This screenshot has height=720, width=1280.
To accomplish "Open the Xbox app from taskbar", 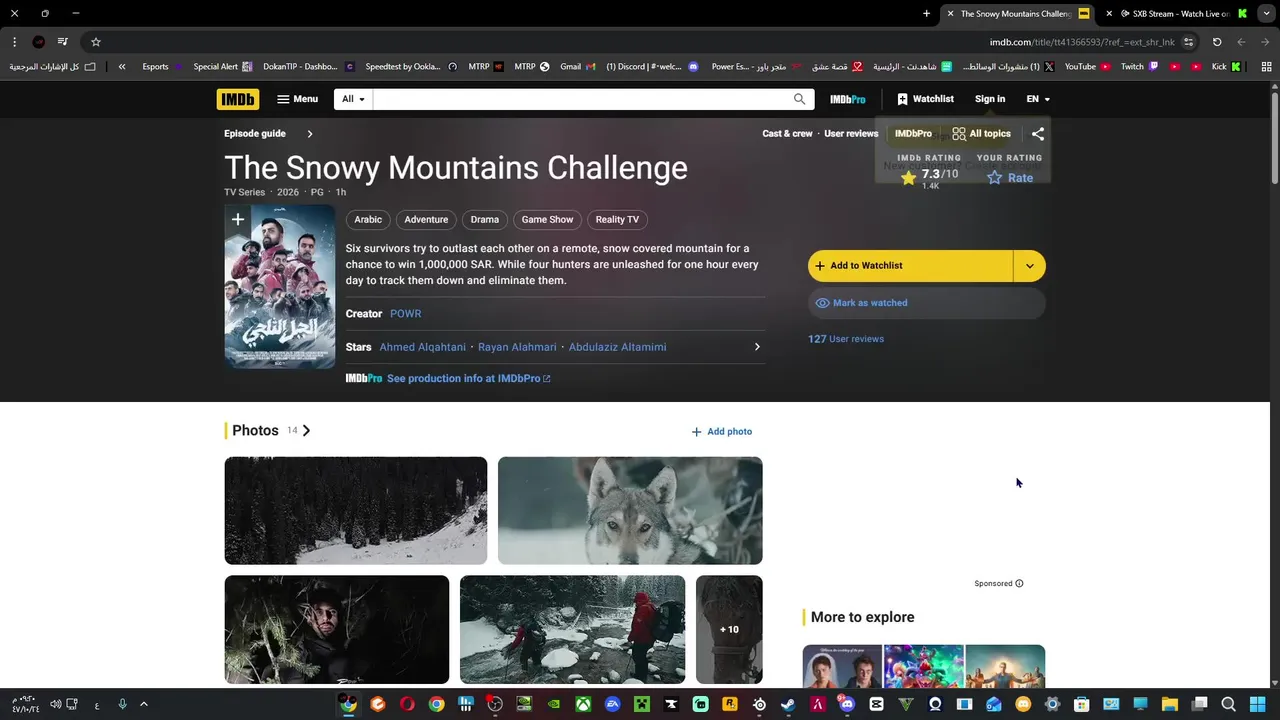I will coord(583,704).
